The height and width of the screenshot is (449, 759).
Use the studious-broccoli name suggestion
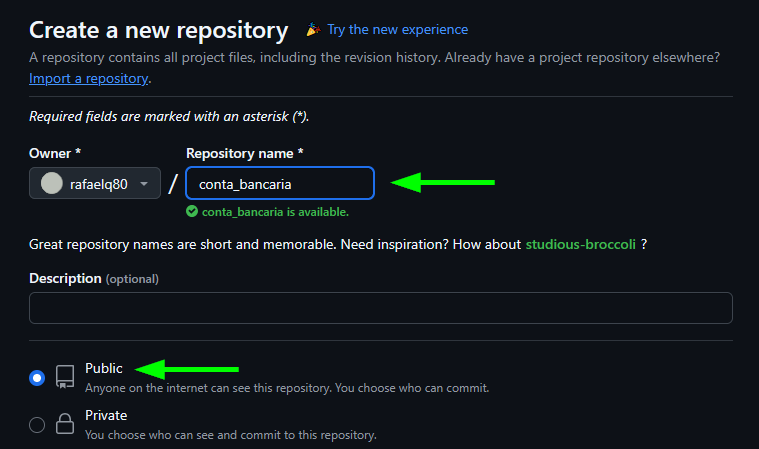point(581,244)
